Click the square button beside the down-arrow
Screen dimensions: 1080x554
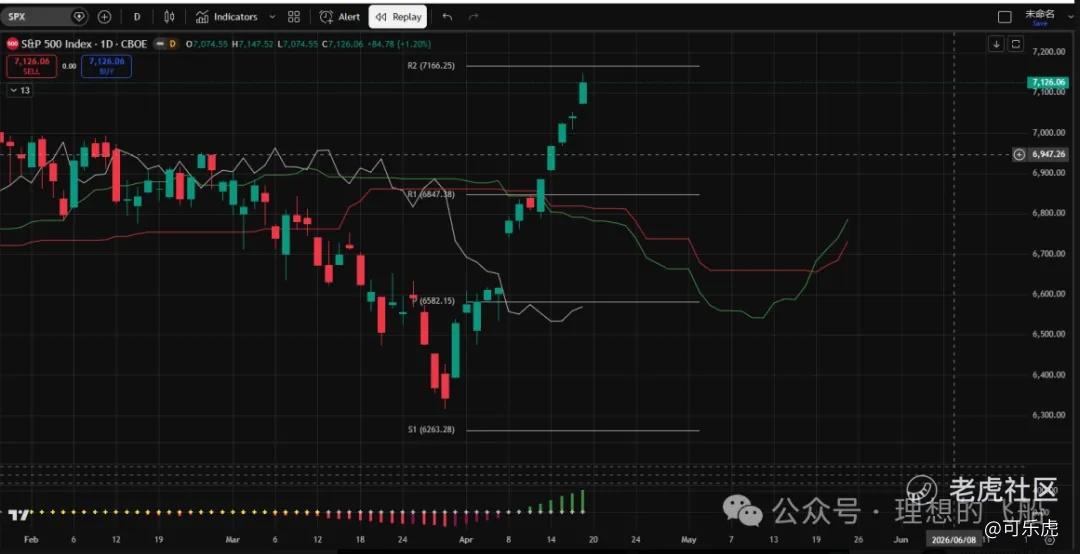click(1016, 44)
